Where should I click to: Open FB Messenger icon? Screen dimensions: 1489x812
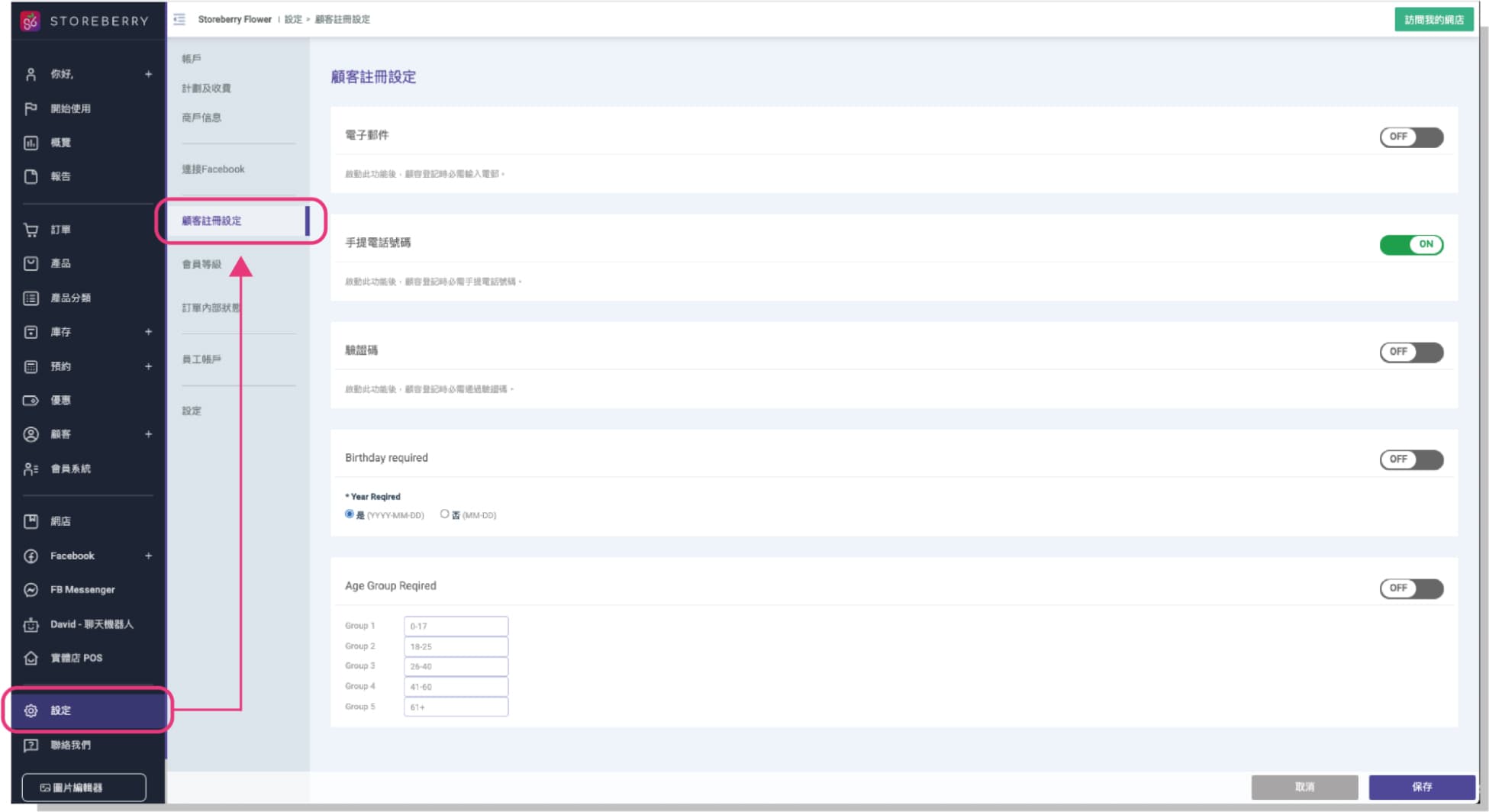coord(31,590)
